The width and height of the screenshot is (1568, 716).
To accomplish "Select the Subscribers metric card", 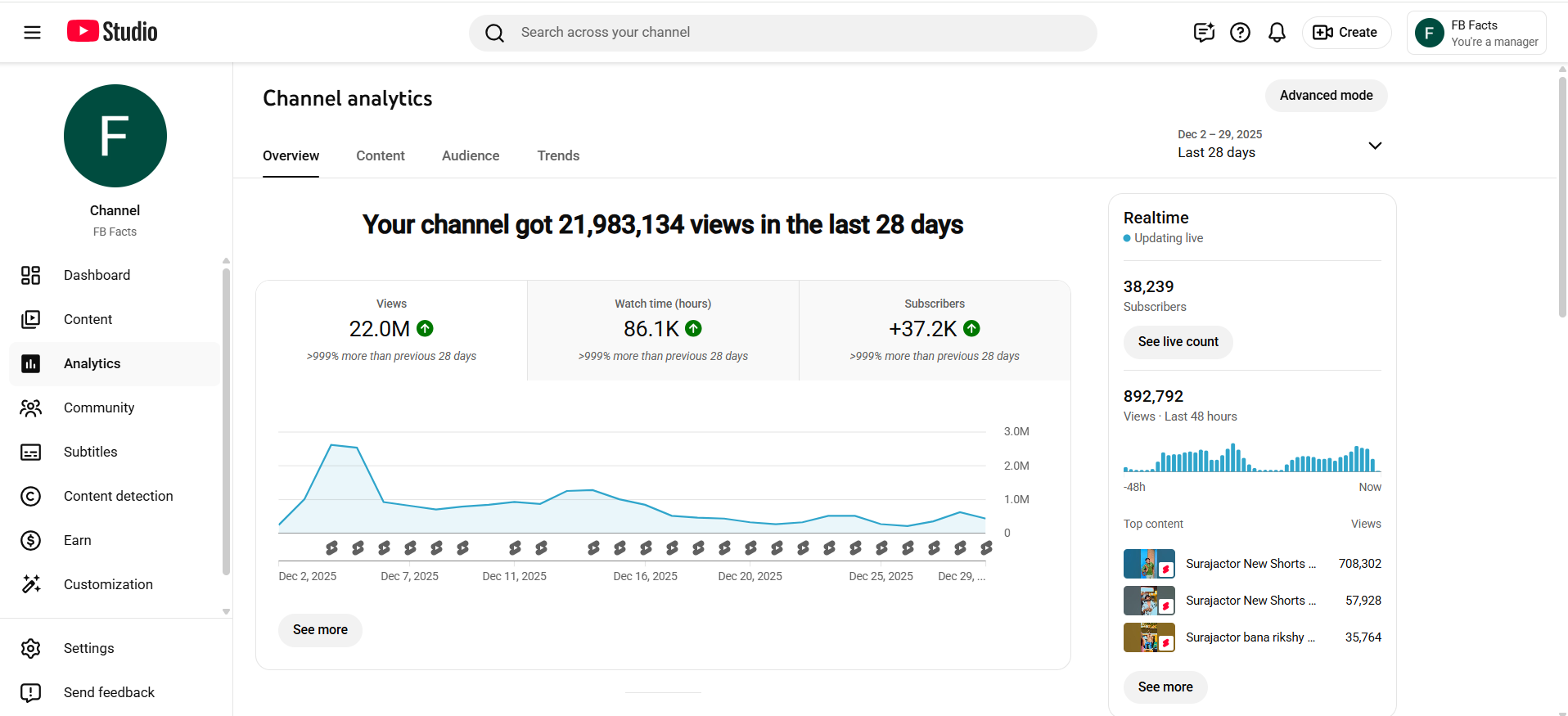I will click(x=935, y=331).
